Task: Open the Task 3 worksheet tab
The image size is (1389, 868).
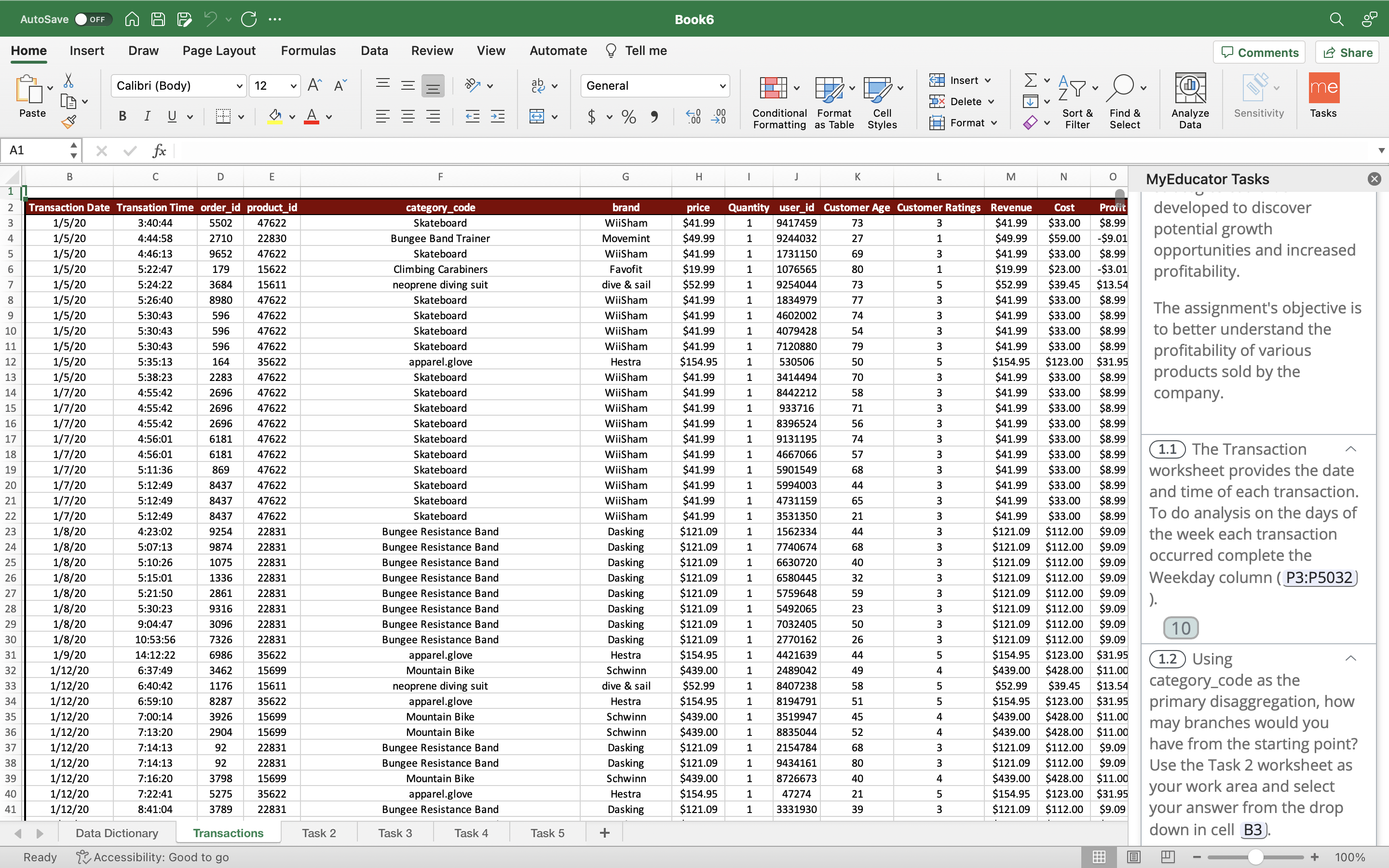Action: click(x=395, y=832)
